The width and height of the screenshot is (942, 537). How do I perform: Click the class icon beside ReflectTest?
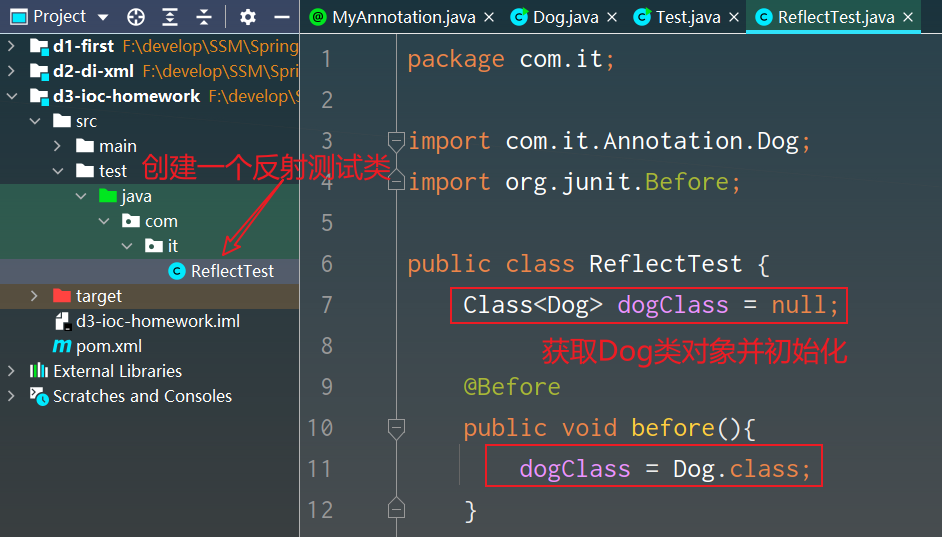pyautogui.click(x=177, y=272)
